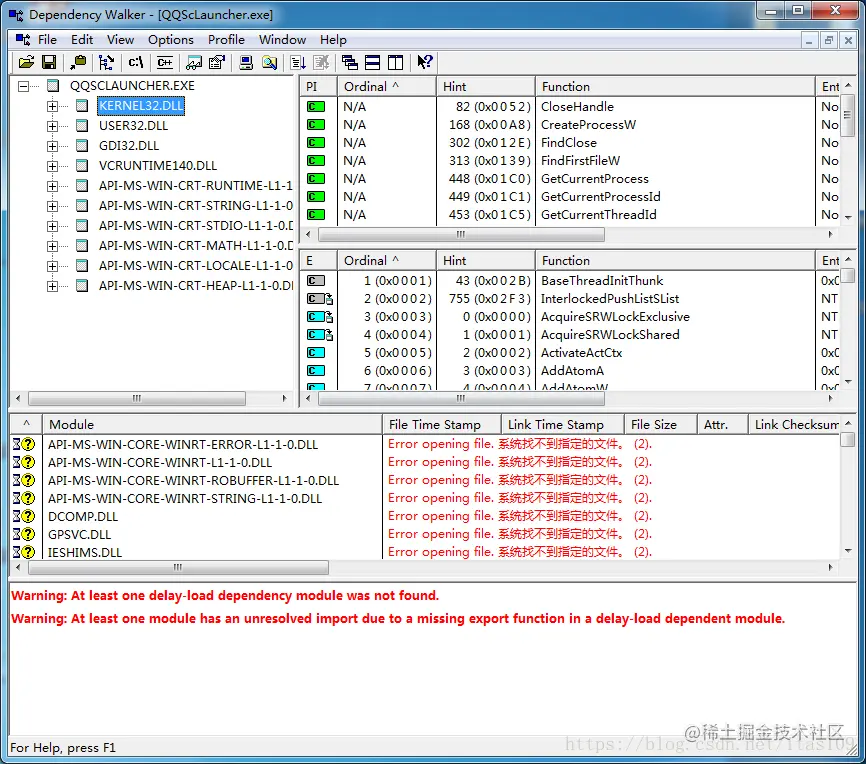Sort module list by Module column header
The height and width of the screenshot is (764, 866).
tap(213, 425)
